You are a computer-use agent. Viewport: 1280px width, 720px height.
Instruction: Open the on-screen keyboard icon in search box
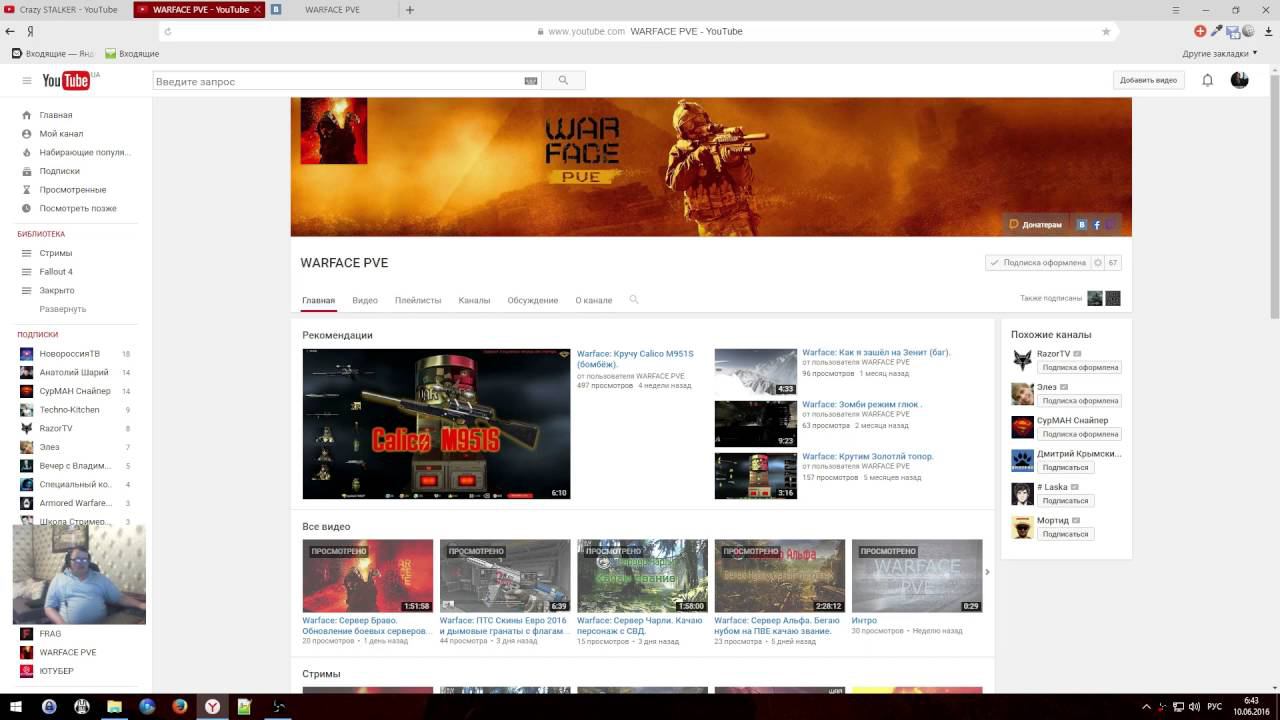point(531,81)
